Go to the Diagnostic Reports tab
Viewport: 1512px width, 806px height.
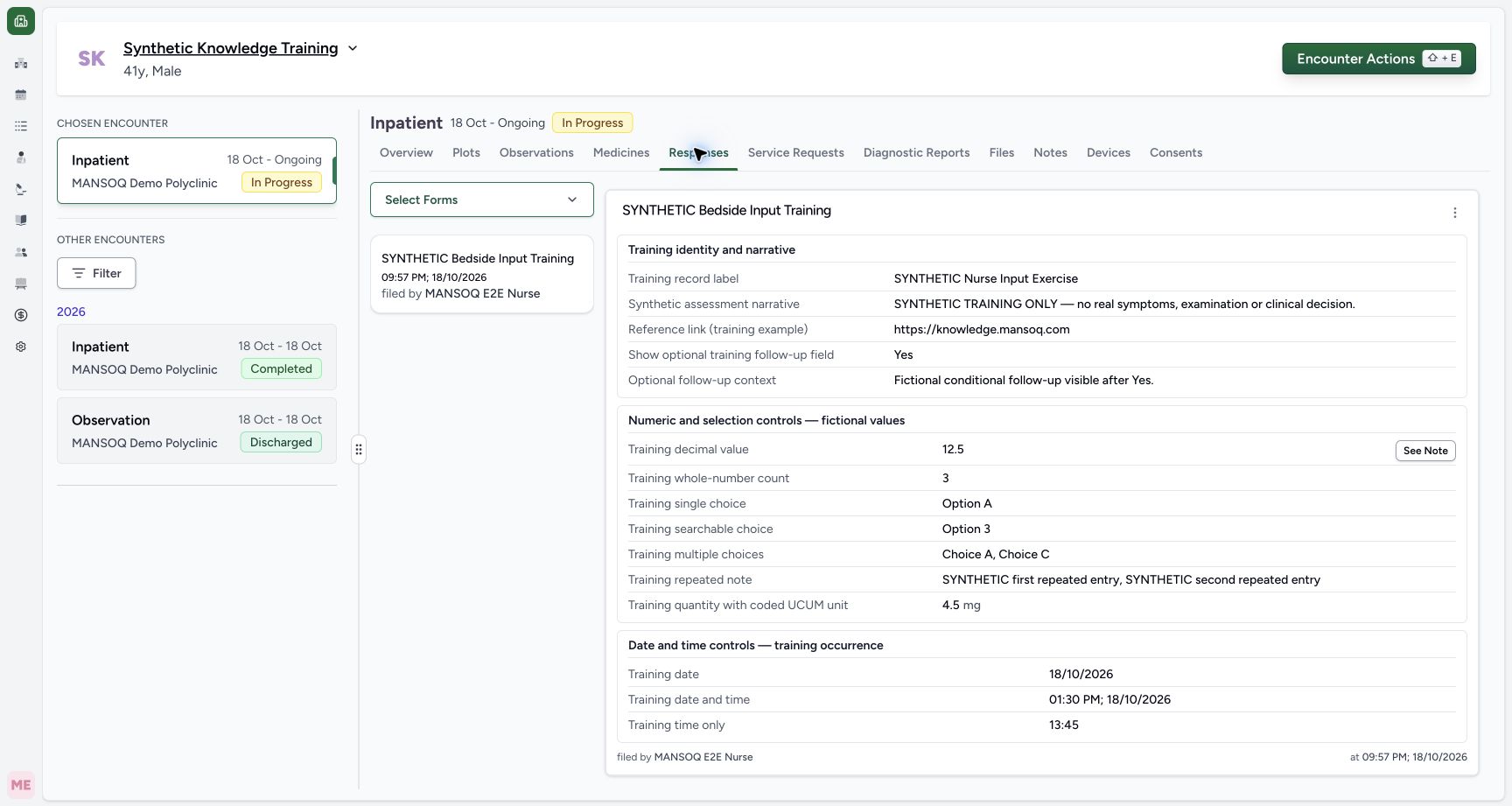(917, 152)
